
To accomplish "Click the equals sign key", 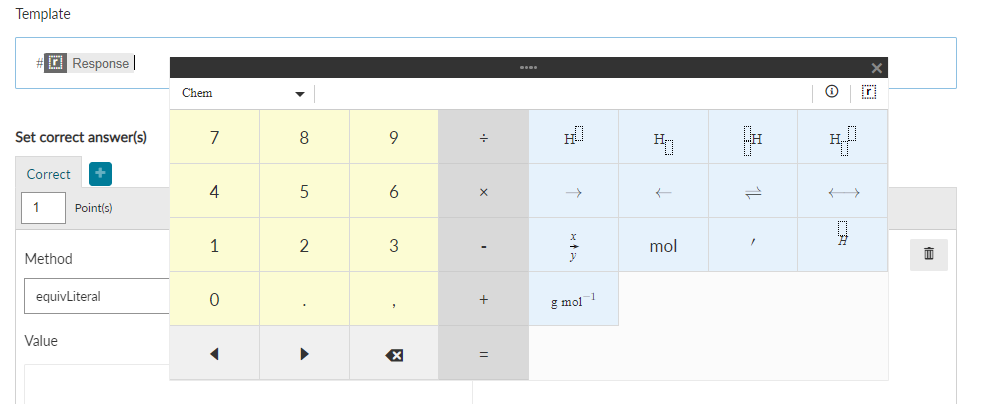I will coord(484,354).
